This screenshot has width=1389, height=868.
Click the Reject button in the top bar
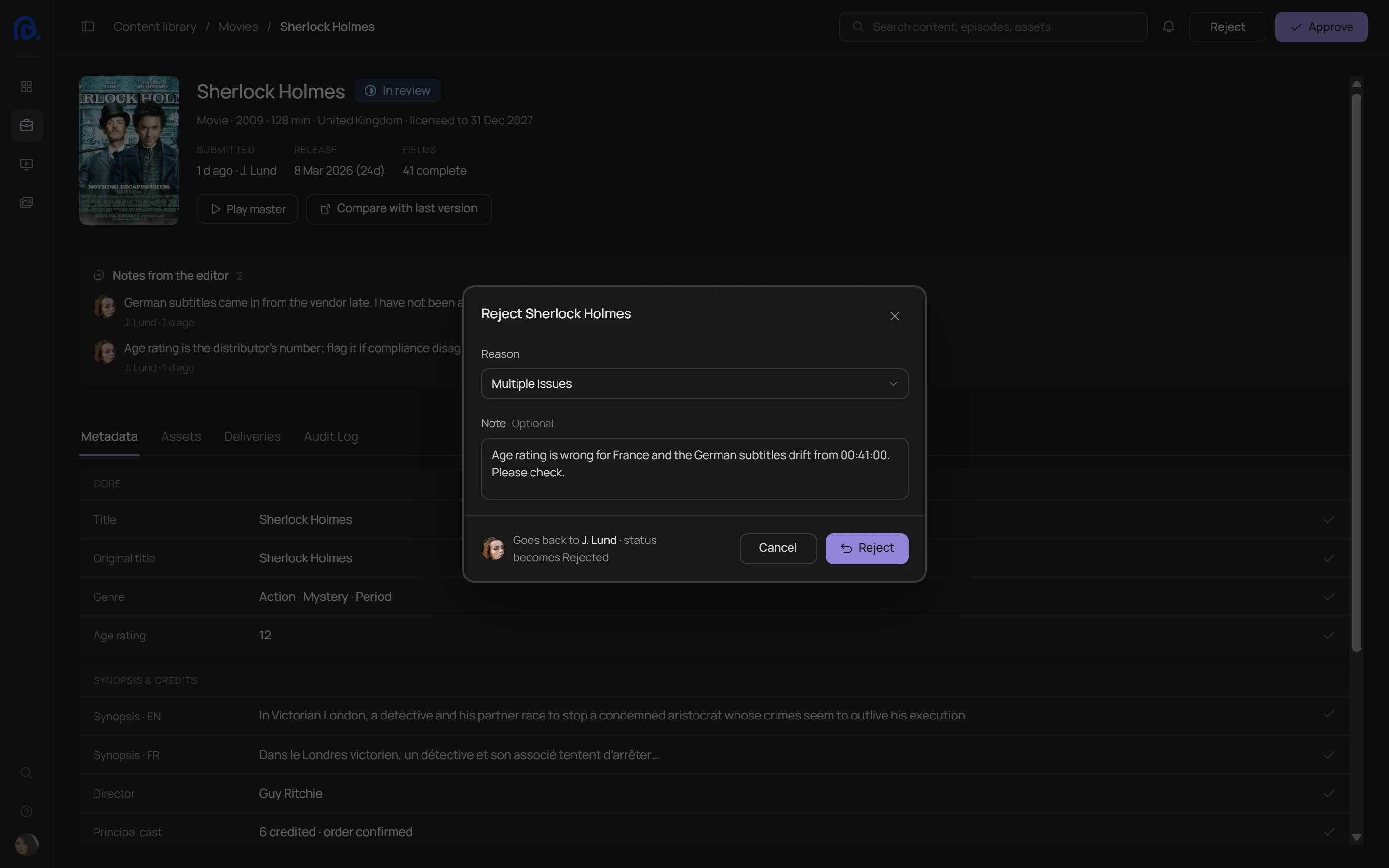click(1227, 27)
